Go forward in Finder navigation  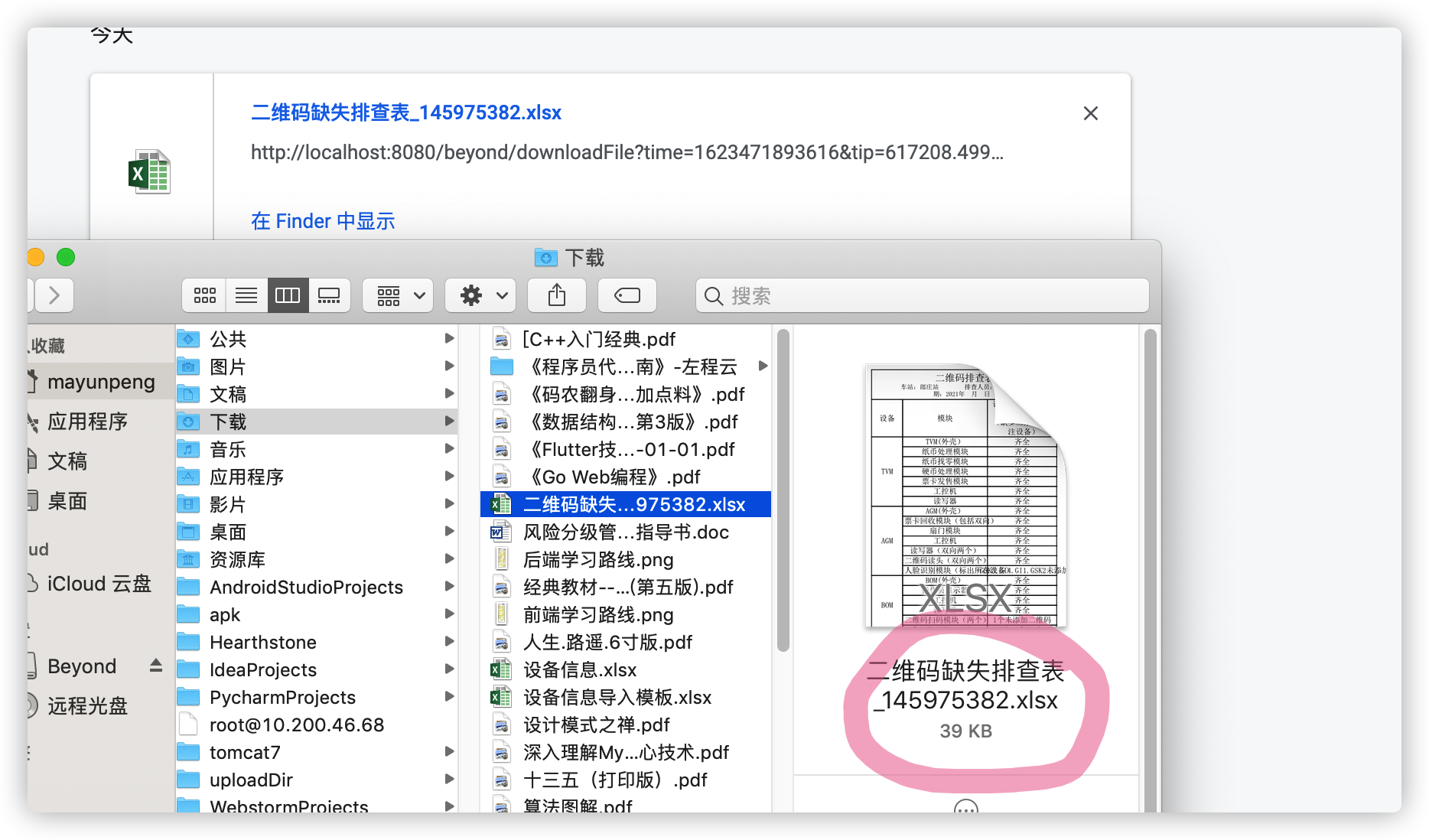tap(54, 296)
